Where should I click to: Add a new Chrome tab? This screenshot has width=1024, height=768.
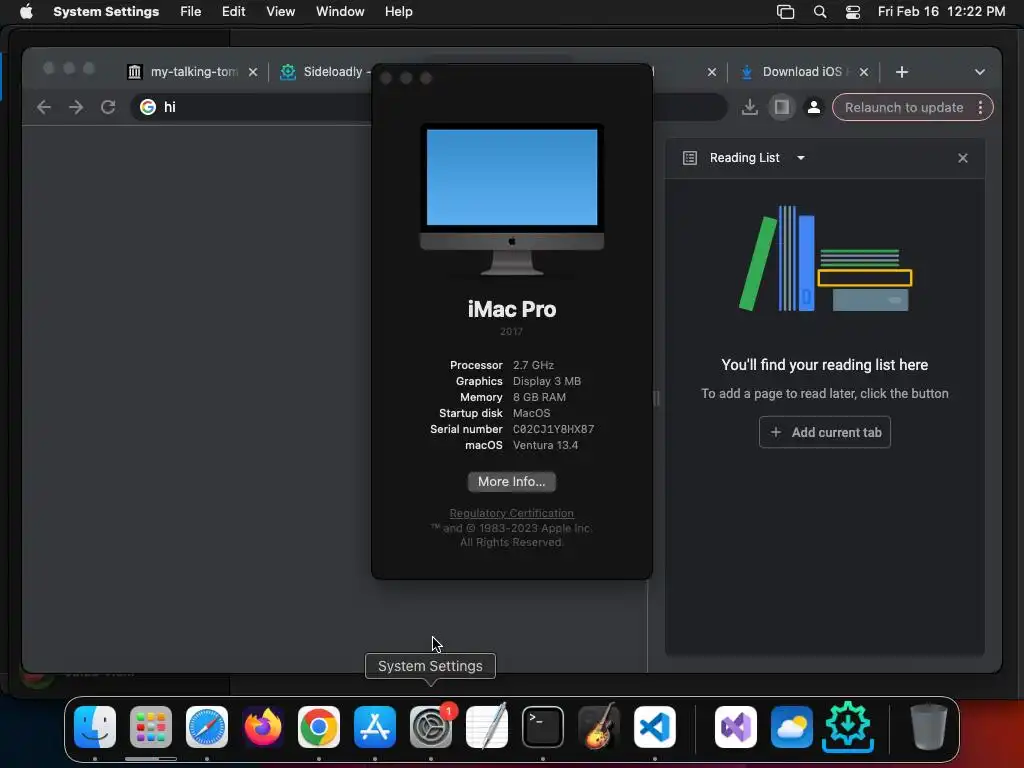[902, 72]
